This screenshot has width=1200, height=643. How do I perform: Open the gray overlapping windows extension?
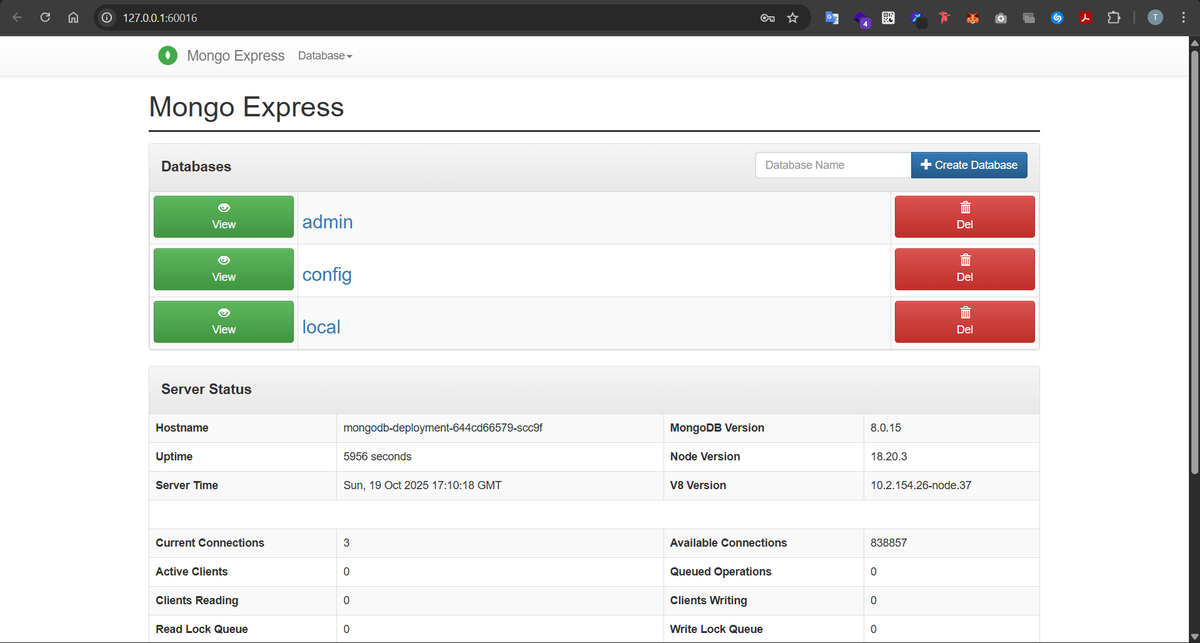1029,18
